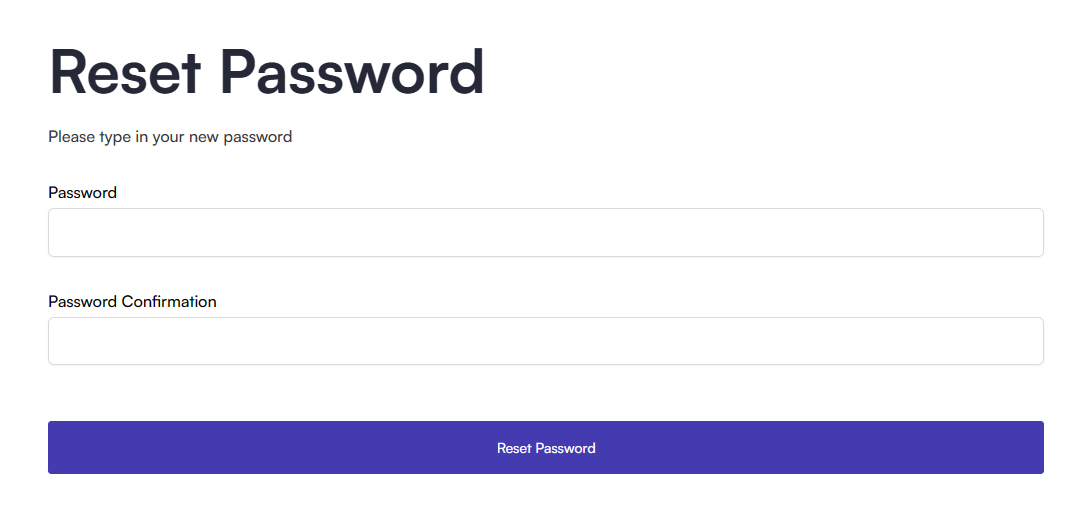1086x510 pixels.
Task: Click the white "Reset Password" button caption
Action: 546,448
